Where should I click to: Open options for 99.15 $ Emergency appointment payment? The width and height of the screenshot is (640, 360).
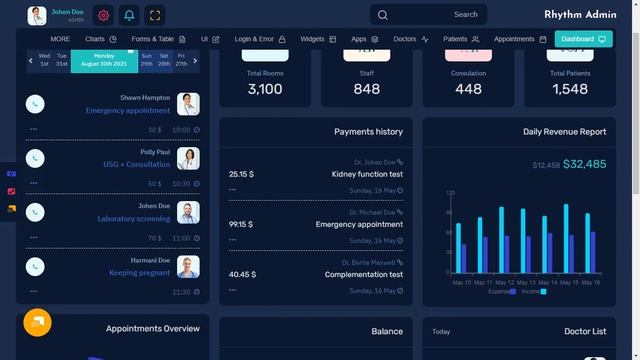232,240
